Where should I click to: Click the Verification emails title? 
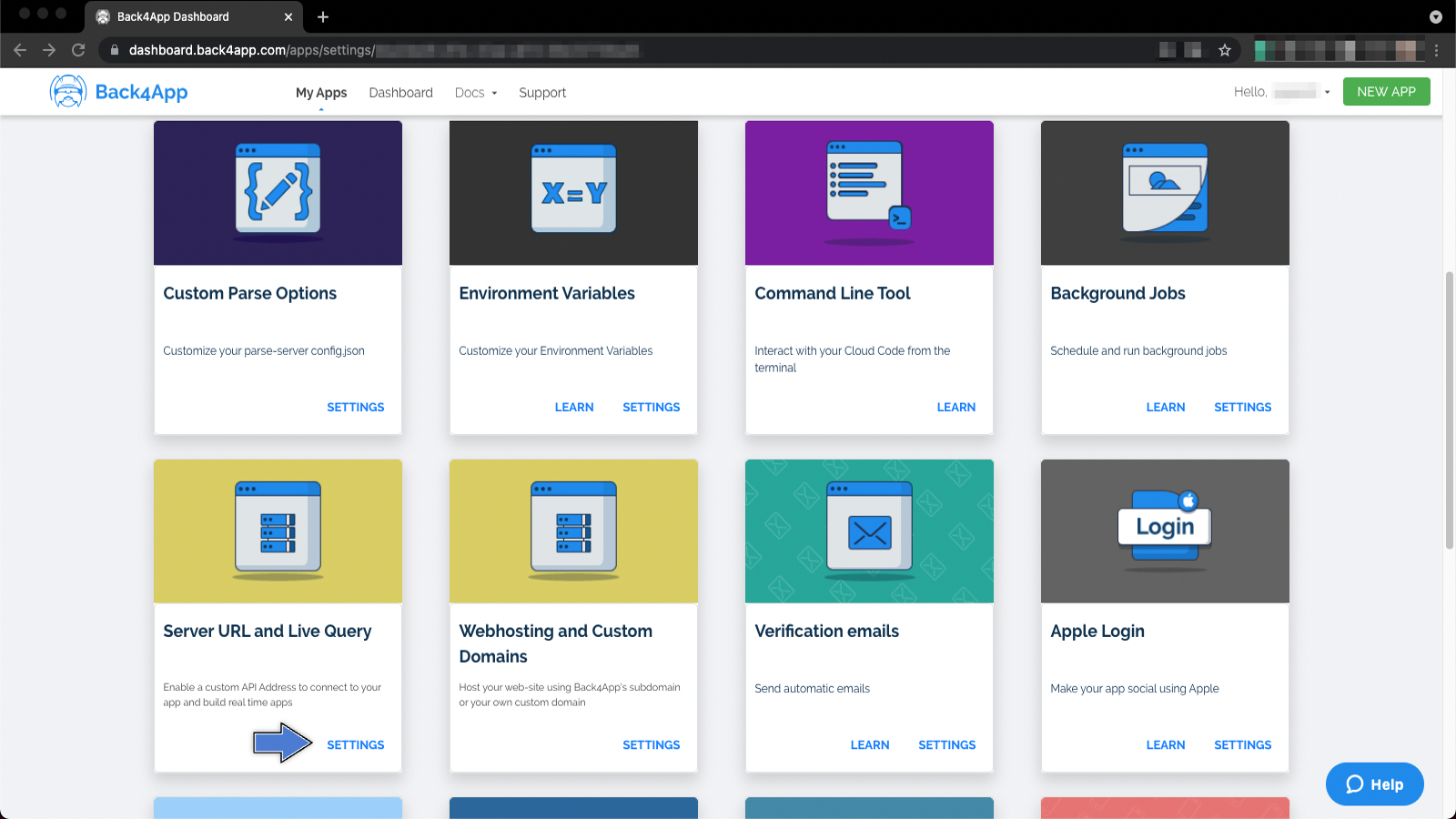click(x=827, y=631)
